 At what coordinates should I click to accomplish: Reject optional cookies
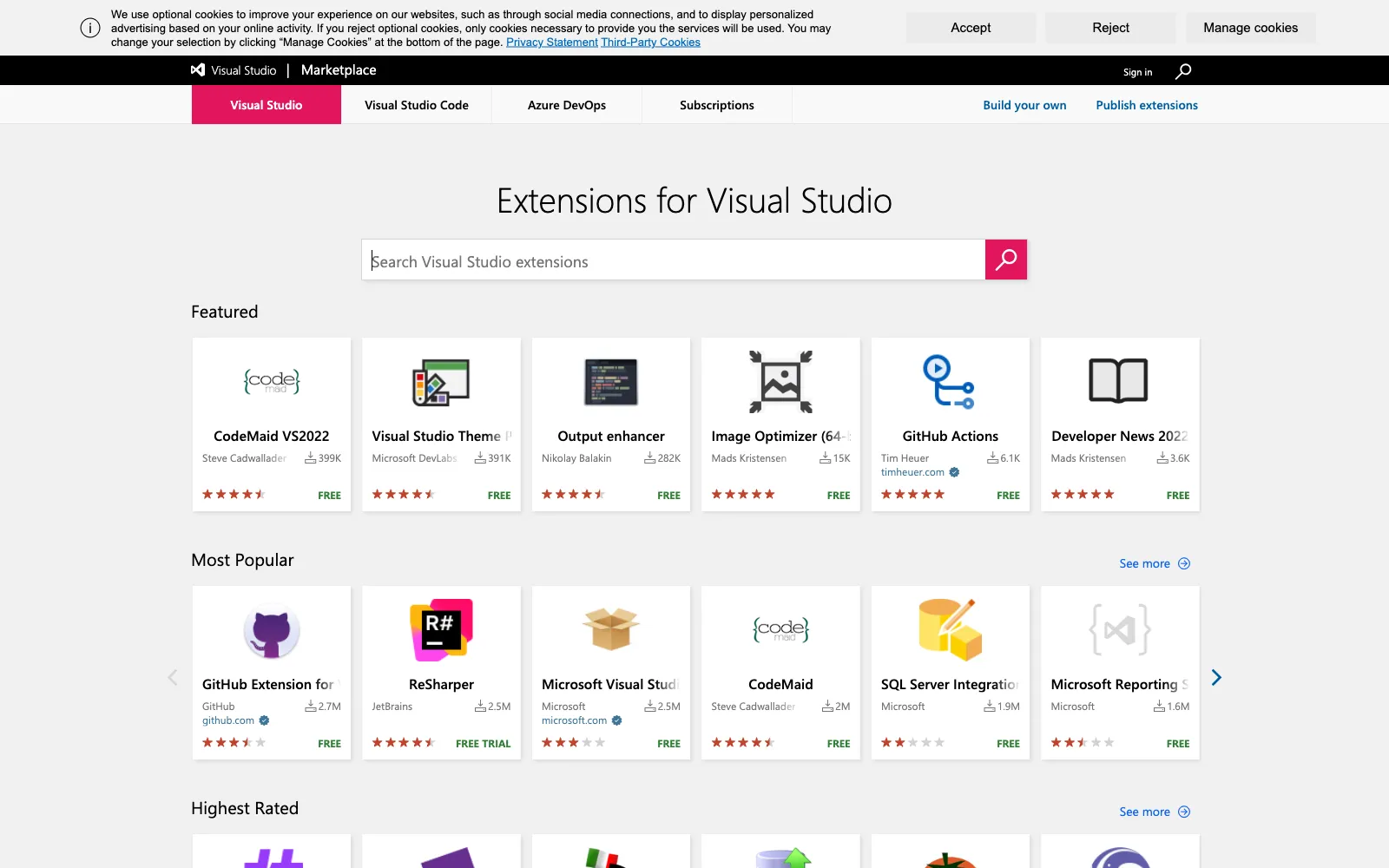(1110, 28)
